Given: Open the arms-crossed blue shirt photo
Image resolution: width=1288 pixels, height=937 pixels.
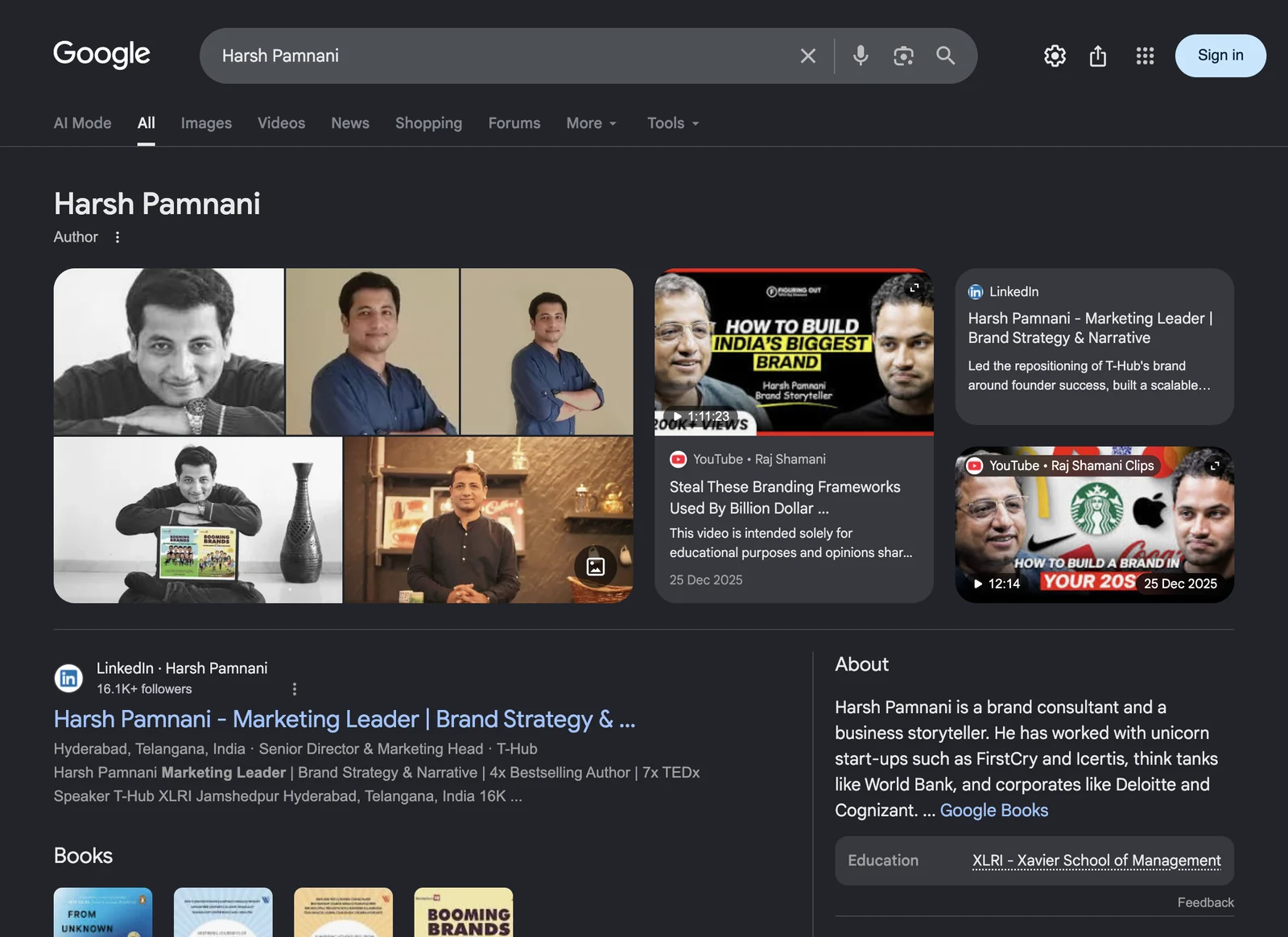Looking at the screenshot, I should 547,352.
